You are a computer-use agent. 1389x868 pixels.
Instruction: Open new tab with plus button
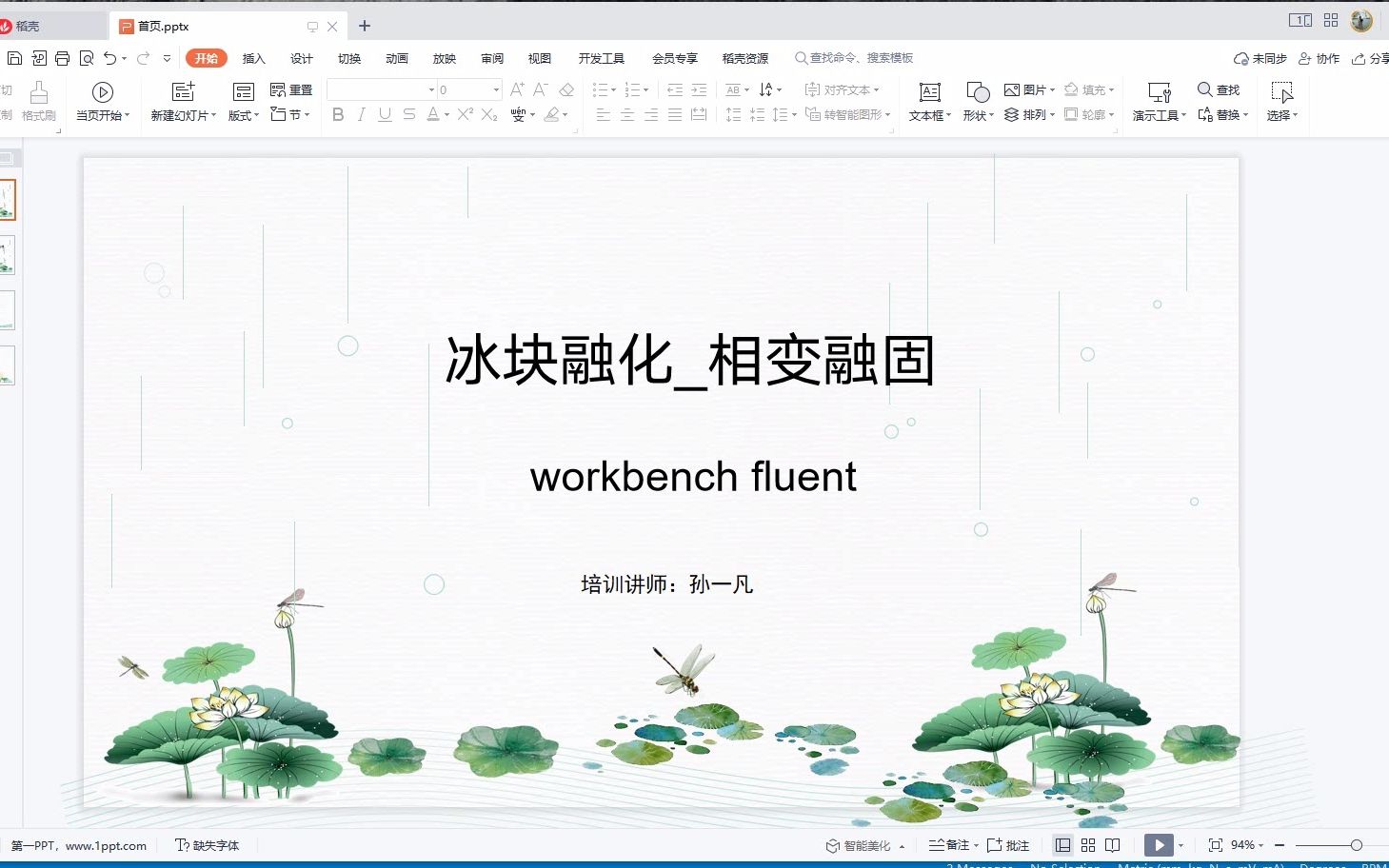(365, 27)
